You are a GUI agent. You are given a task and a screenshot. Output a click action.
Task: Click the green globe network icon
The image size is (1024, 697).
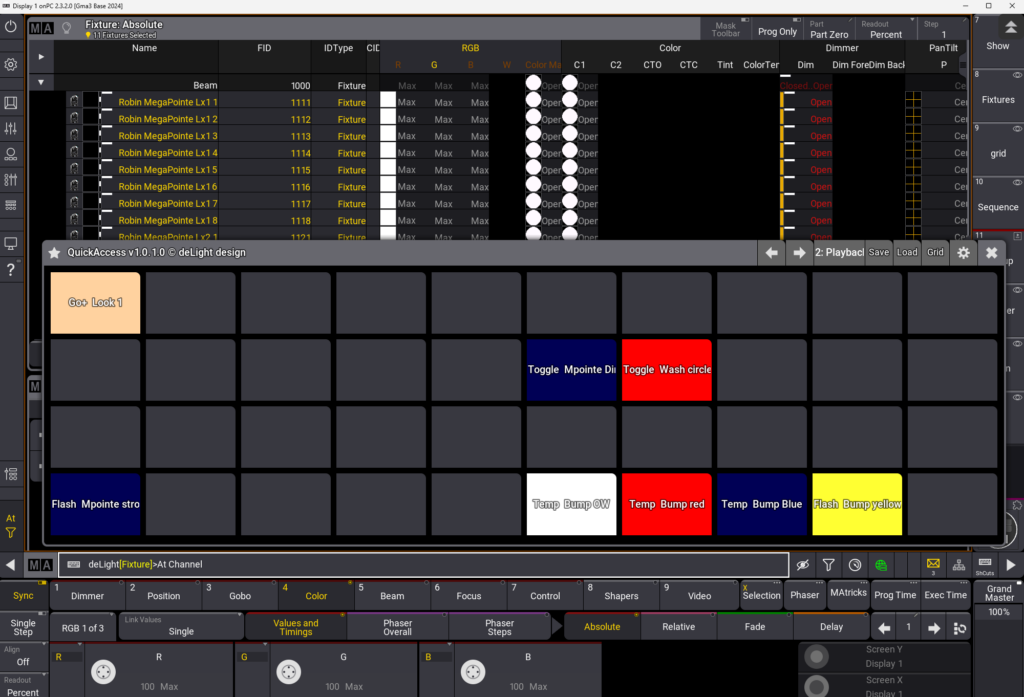click(881, 565)
